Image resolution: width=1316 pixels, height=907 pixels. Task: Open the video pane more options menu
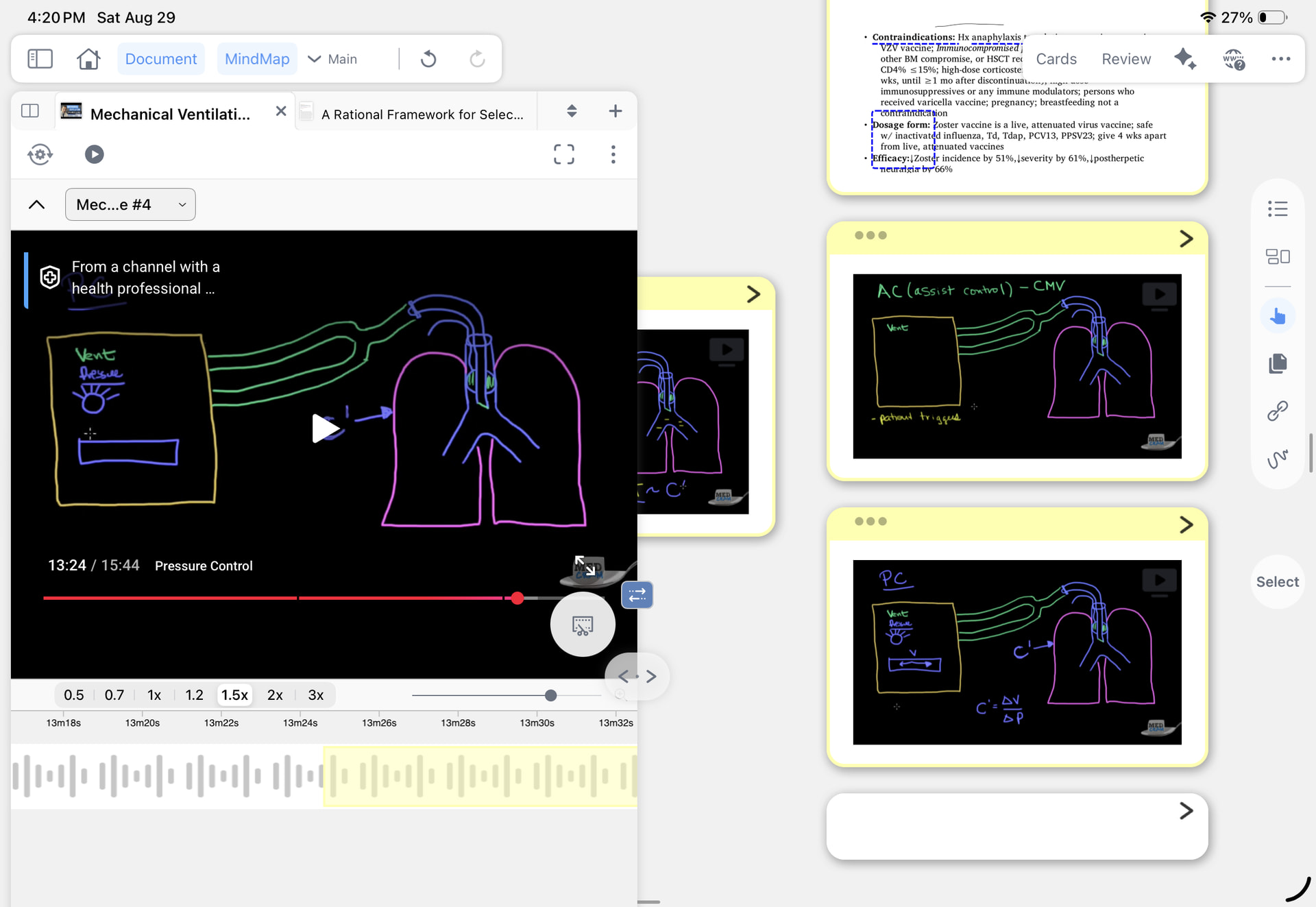[x=613, y=154]
